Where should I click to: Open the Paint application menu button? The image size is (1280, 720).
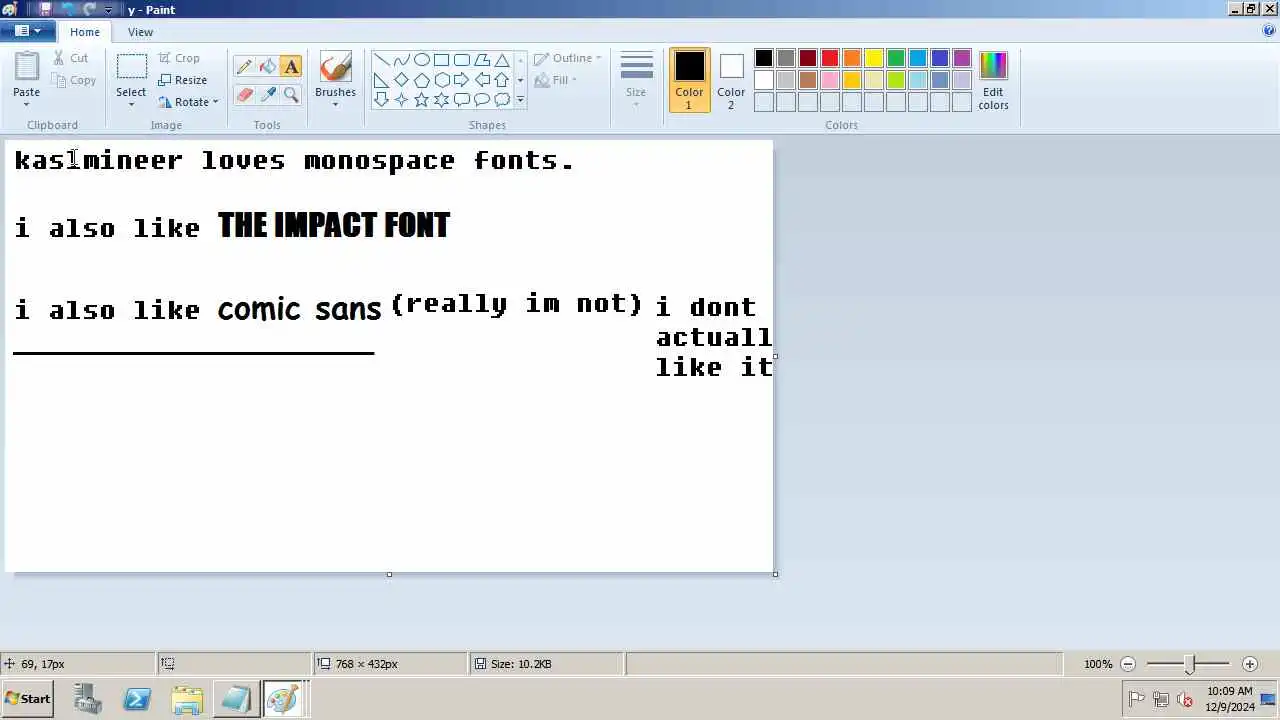(28, 31)
